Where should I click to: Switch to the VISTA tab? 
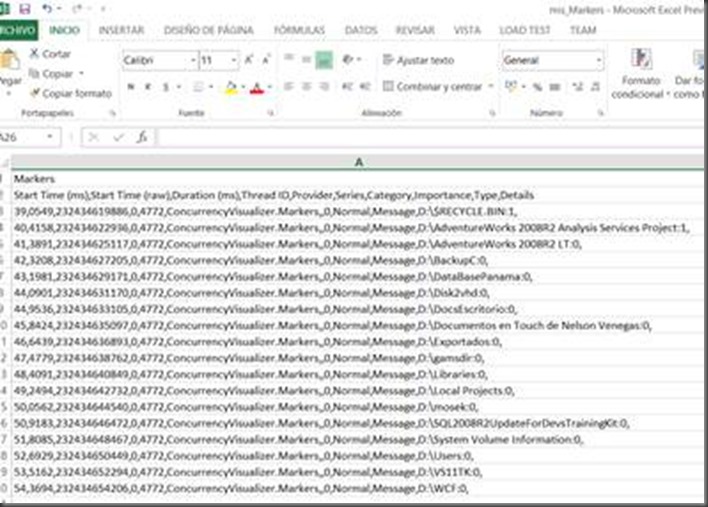[467, 30]
